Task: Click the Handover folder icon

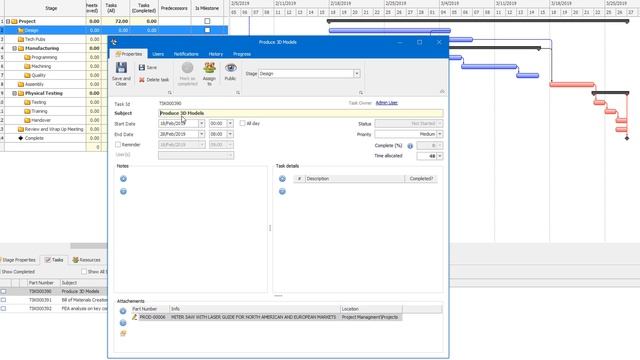Action: 27,120
